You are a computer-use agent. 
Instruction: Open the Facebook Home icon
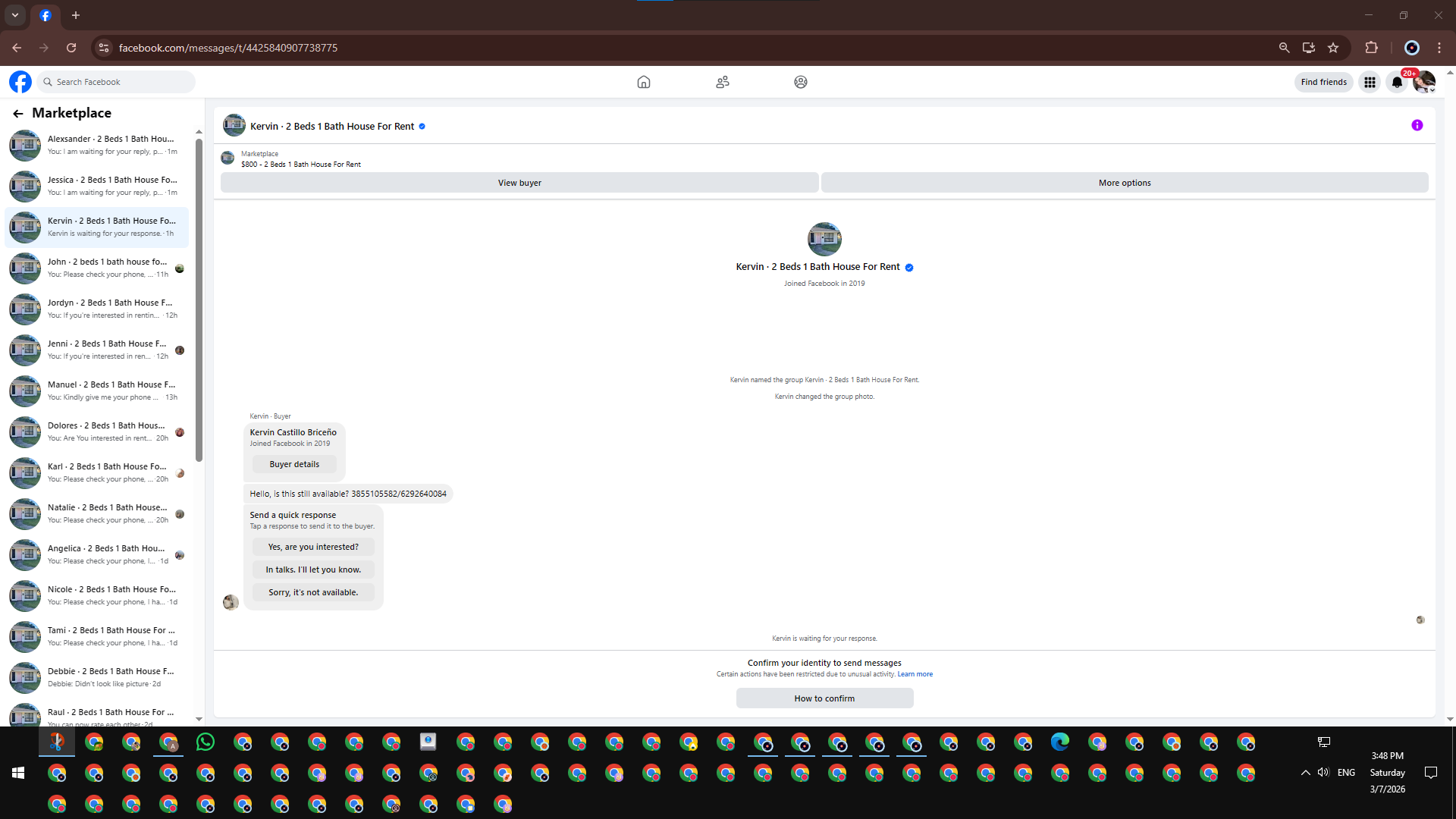[x=644, y=82]
